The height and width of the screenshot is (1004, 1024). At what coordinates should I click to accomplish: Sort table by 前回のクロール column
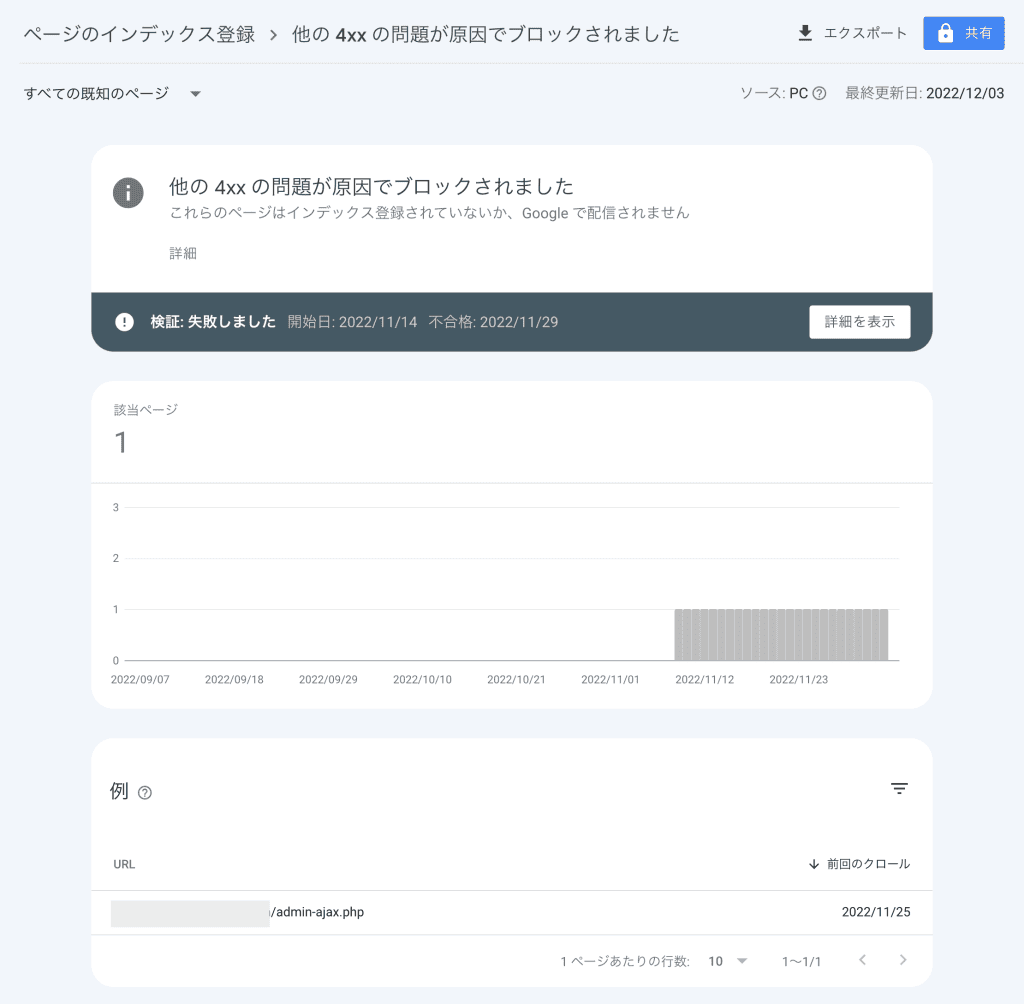(868, 864)
